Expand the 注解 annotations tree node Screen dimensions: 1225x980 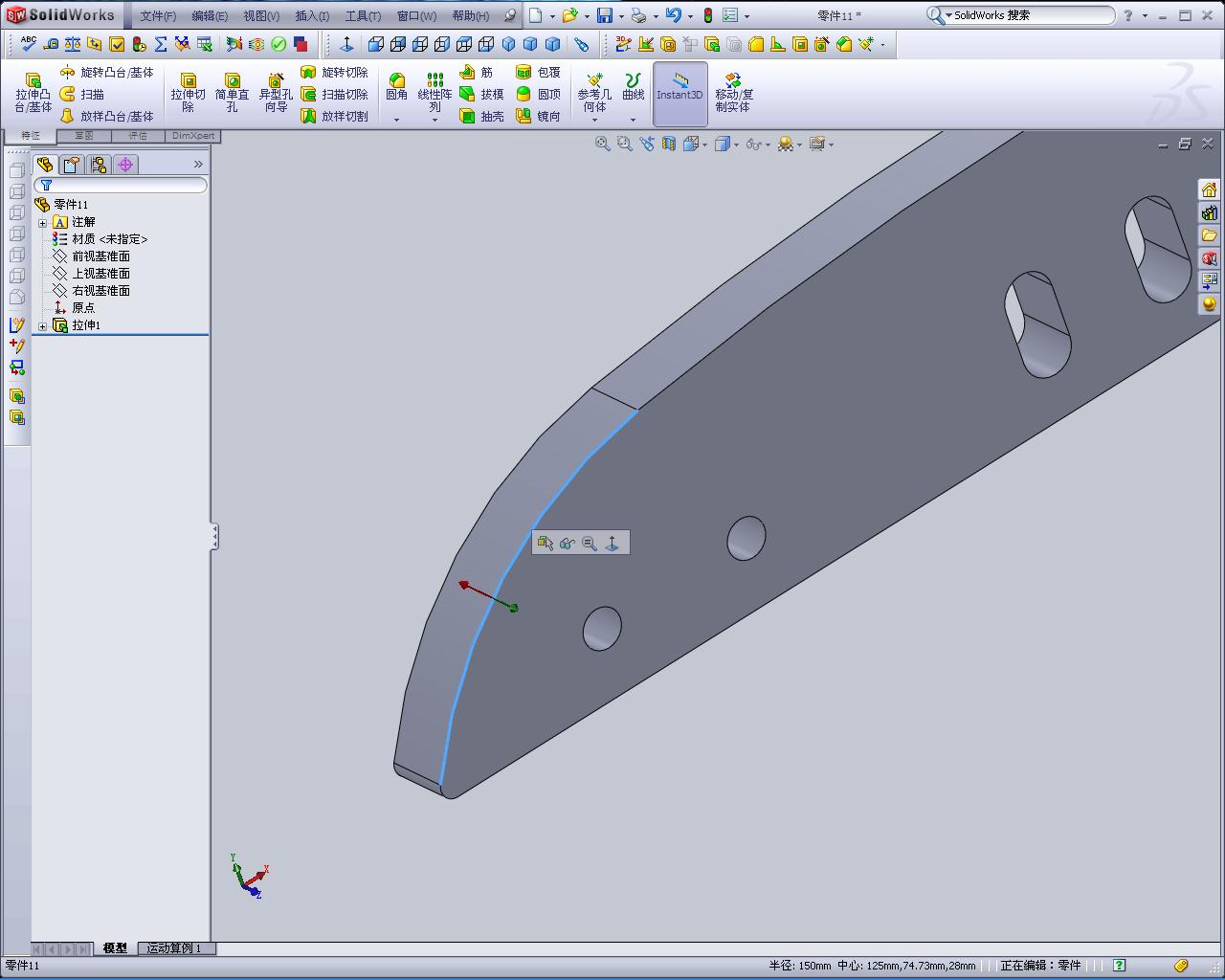(42, 222)
